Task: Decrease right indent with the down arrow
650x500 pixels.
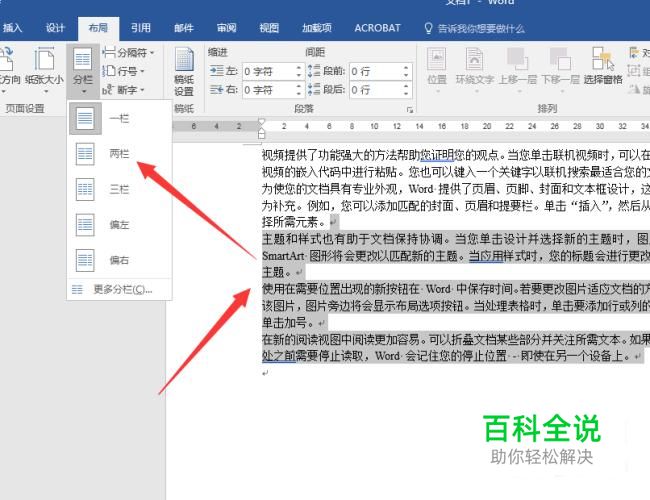Action: [x=299, y=94]
